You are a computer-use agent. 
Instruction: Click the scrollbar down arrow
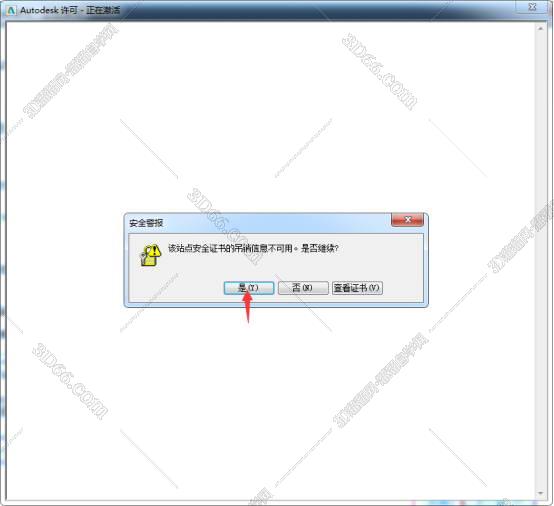pyautogui.click(x=541, y=493)
